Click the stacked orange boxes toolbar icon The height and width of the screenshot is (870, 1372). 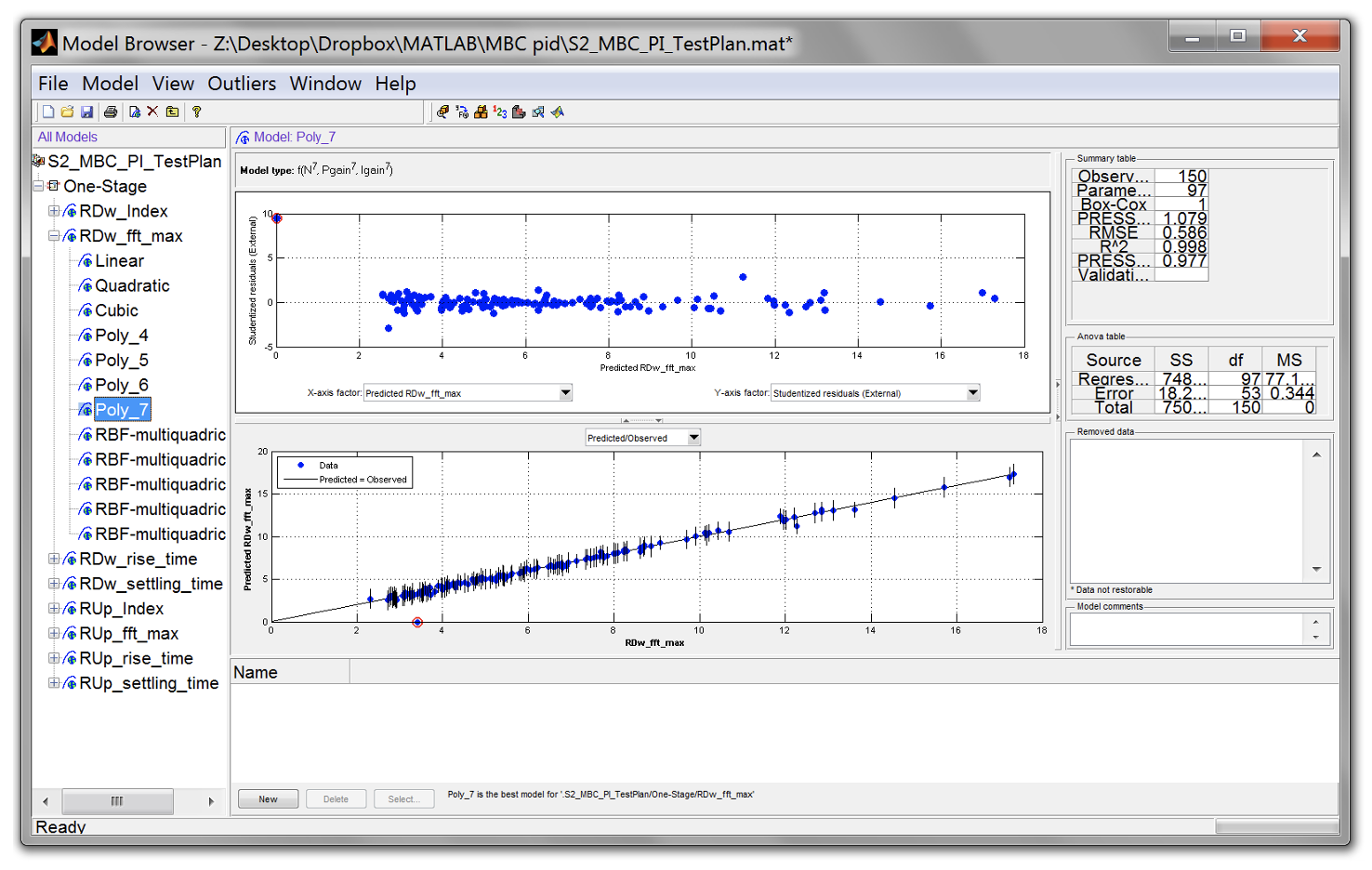[481, 112]
